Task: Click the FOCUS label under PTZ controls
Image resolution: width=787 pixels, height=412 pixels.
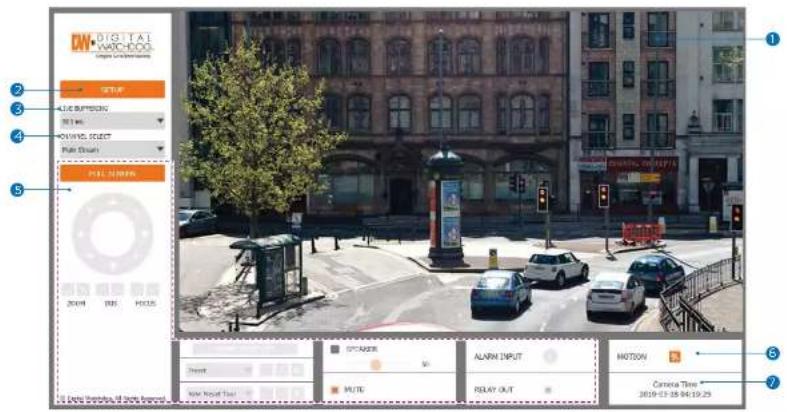Action: pos(145,304)
